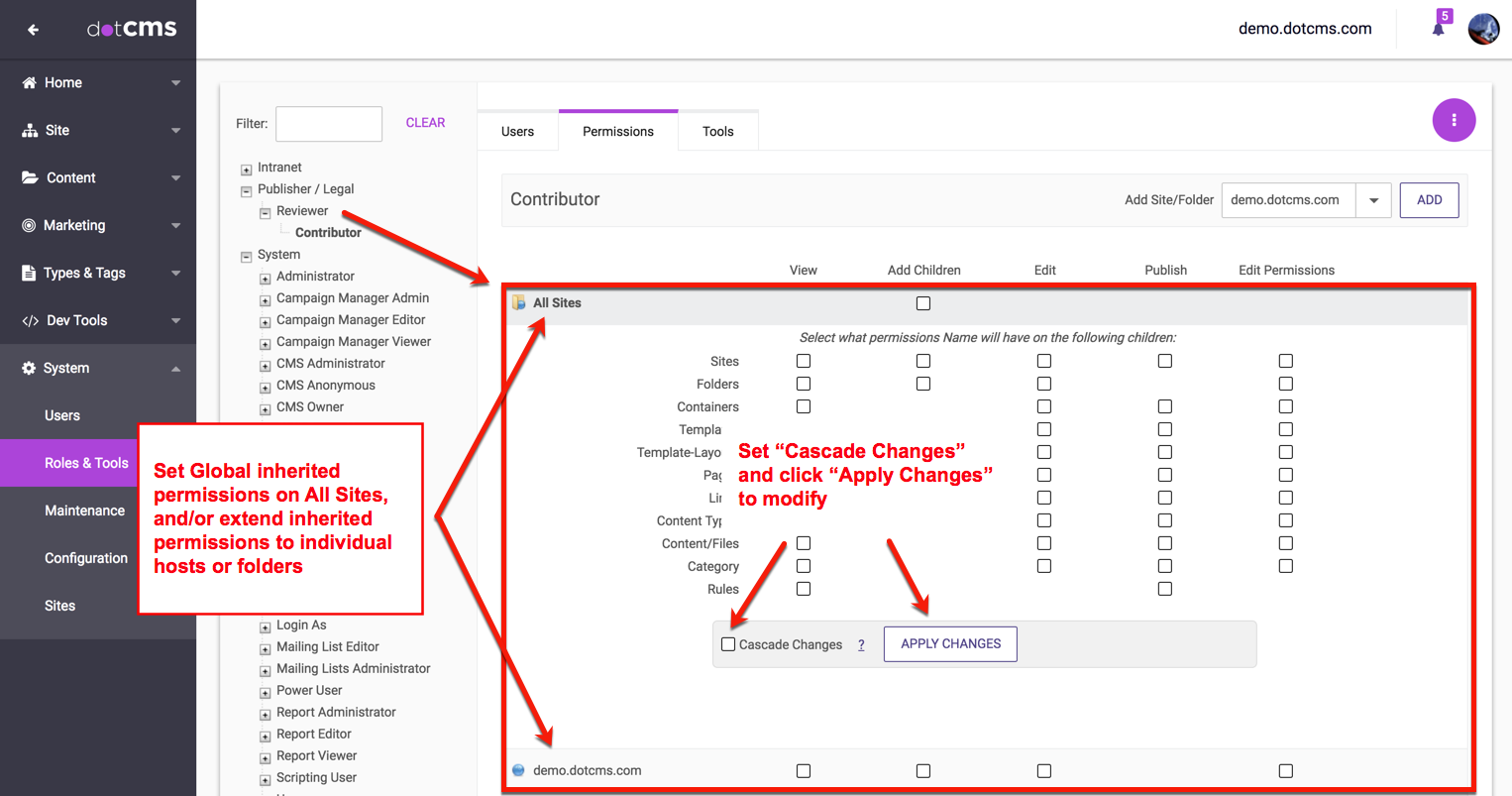Select CMS Administrator role in tree
This screenshot has width=1512, height=796.
(x=330, y=364)
